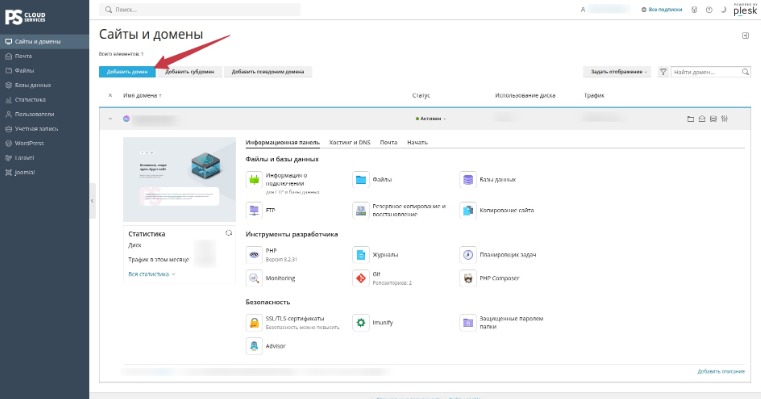This screenshot has height=399, width=761.
Task: Expand the Вся статистика dropdown link
Action: [151, 274]
